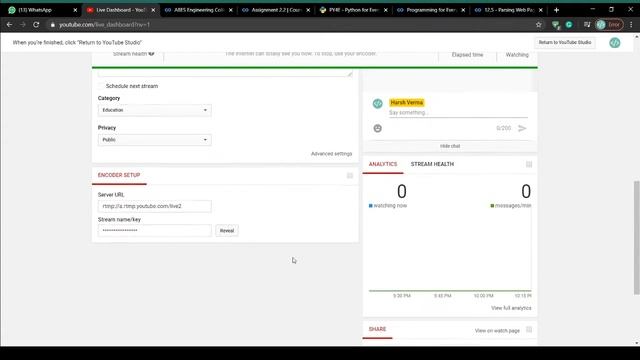Select the STREAM HEALTH tab
The image size is (640, 360).
click(432, 164)
